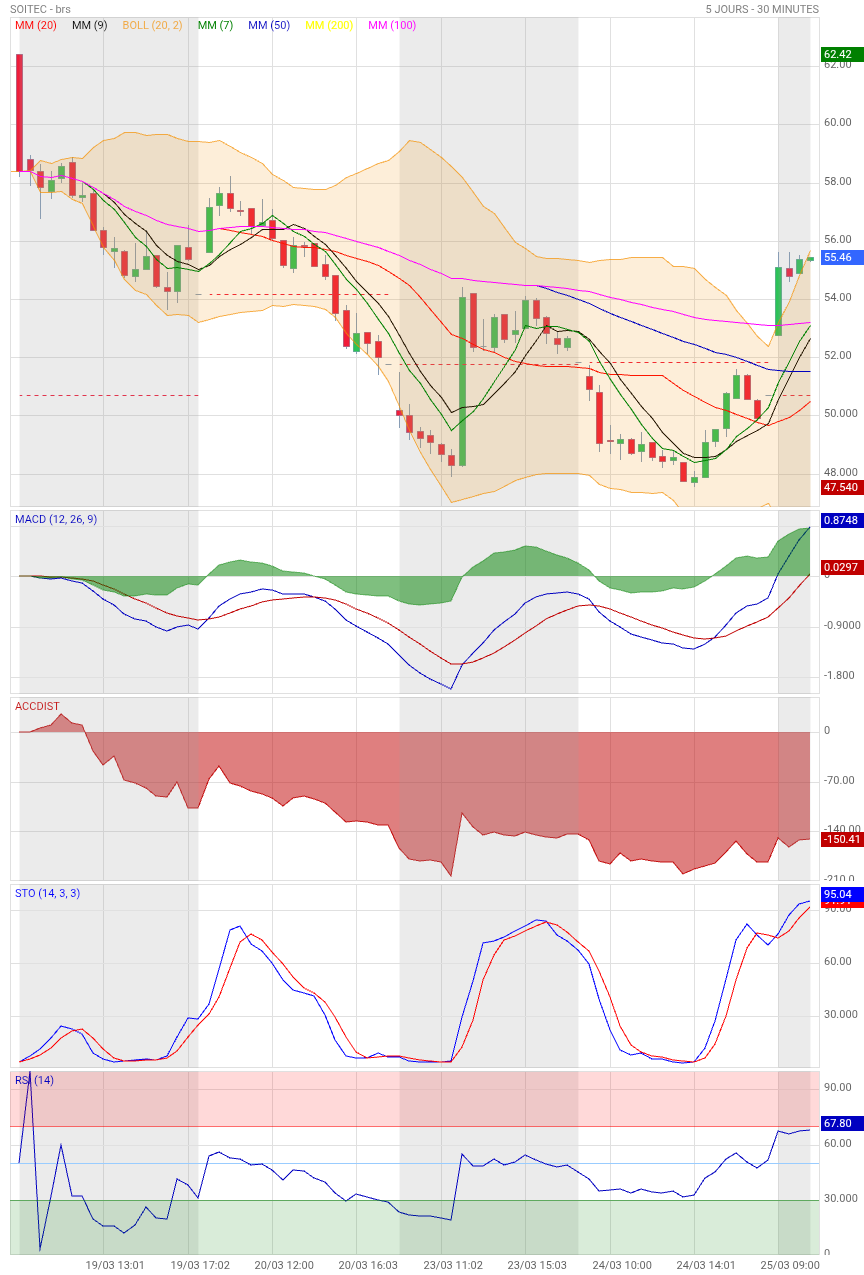Toggle the blue MM (50) legend item
Viewport: 864px width, 1275px height.
coord(269,25)
